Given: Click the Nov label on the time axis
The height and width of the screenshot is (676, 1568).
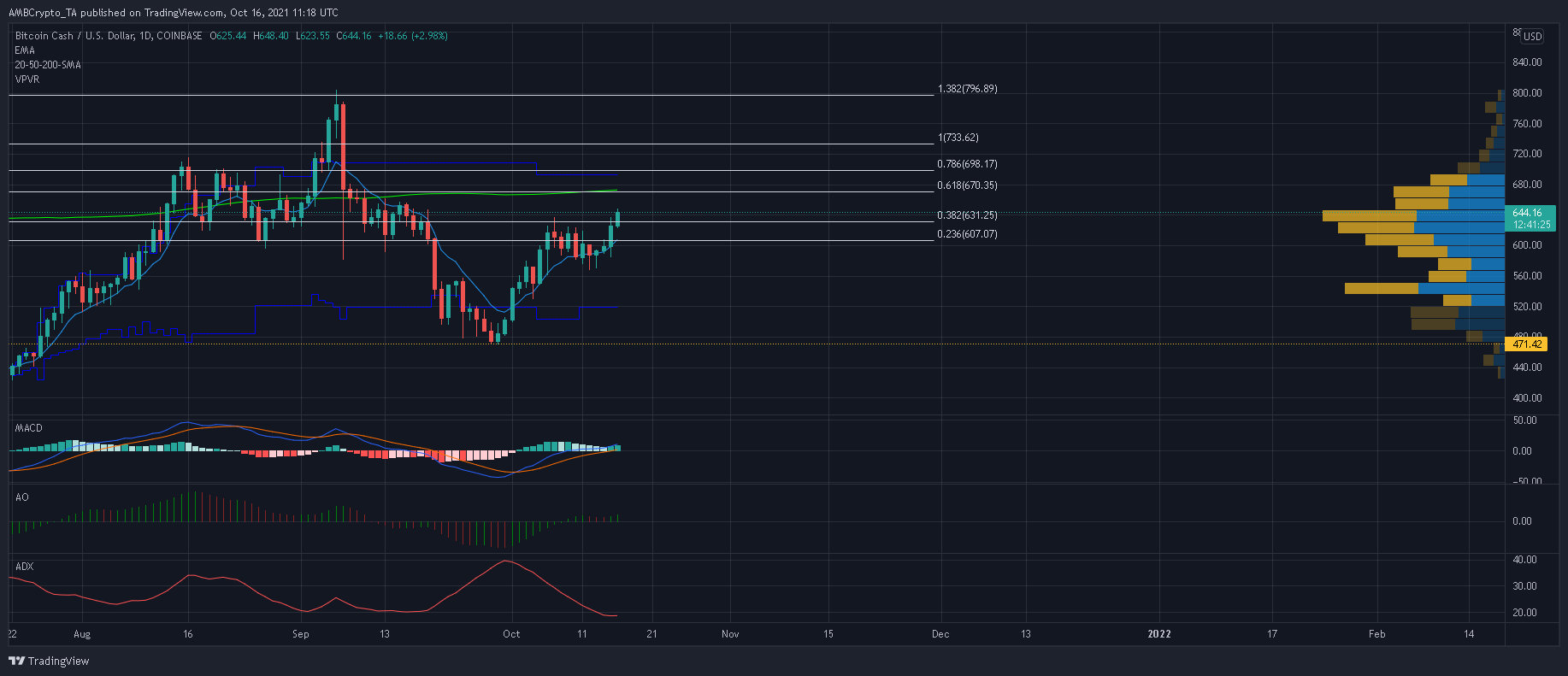Looking at the screenshot, I should tap(730, 634).
